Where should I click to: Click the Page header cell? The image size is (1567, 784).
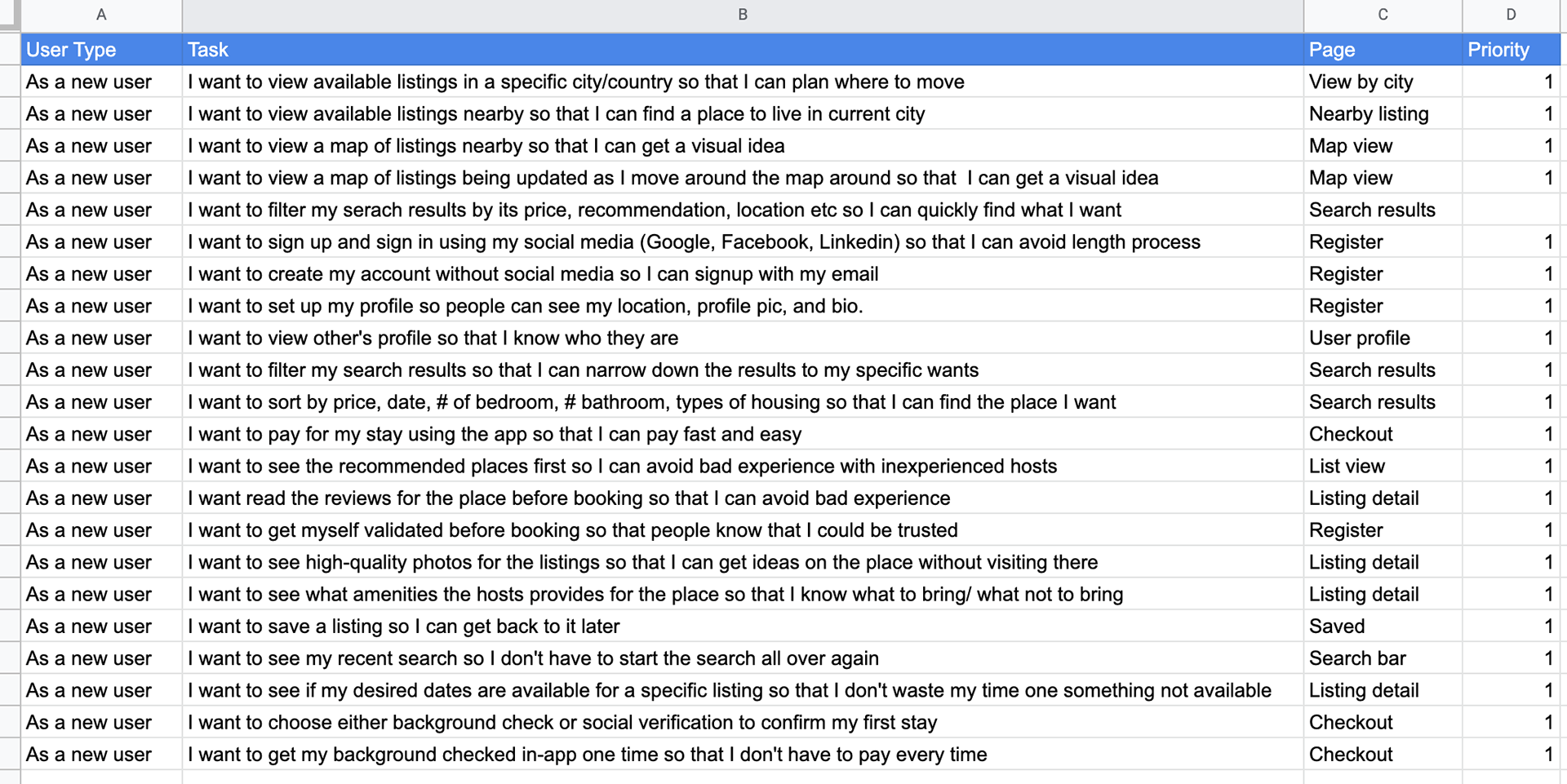(x=1383, y=50)
